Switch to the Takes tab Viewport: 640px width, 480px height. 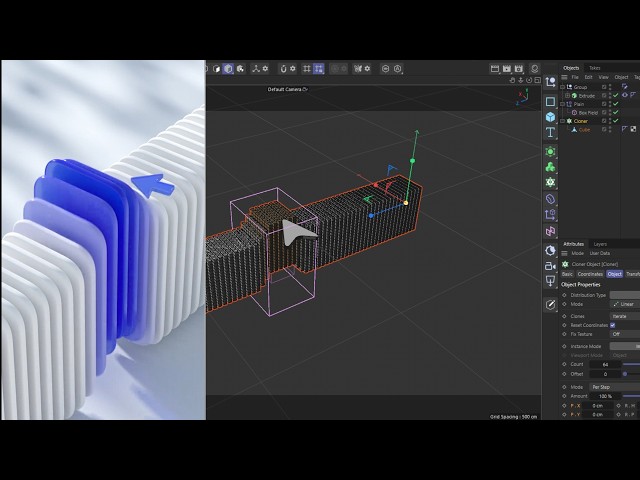(594, 68)
